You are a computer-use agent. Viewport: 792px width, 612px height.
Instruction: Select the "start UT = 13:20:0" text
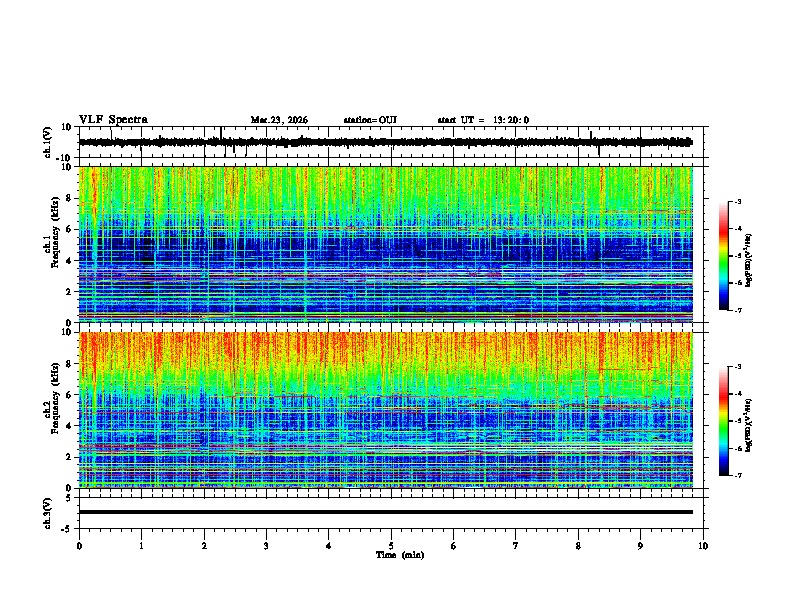pos(483,120)
